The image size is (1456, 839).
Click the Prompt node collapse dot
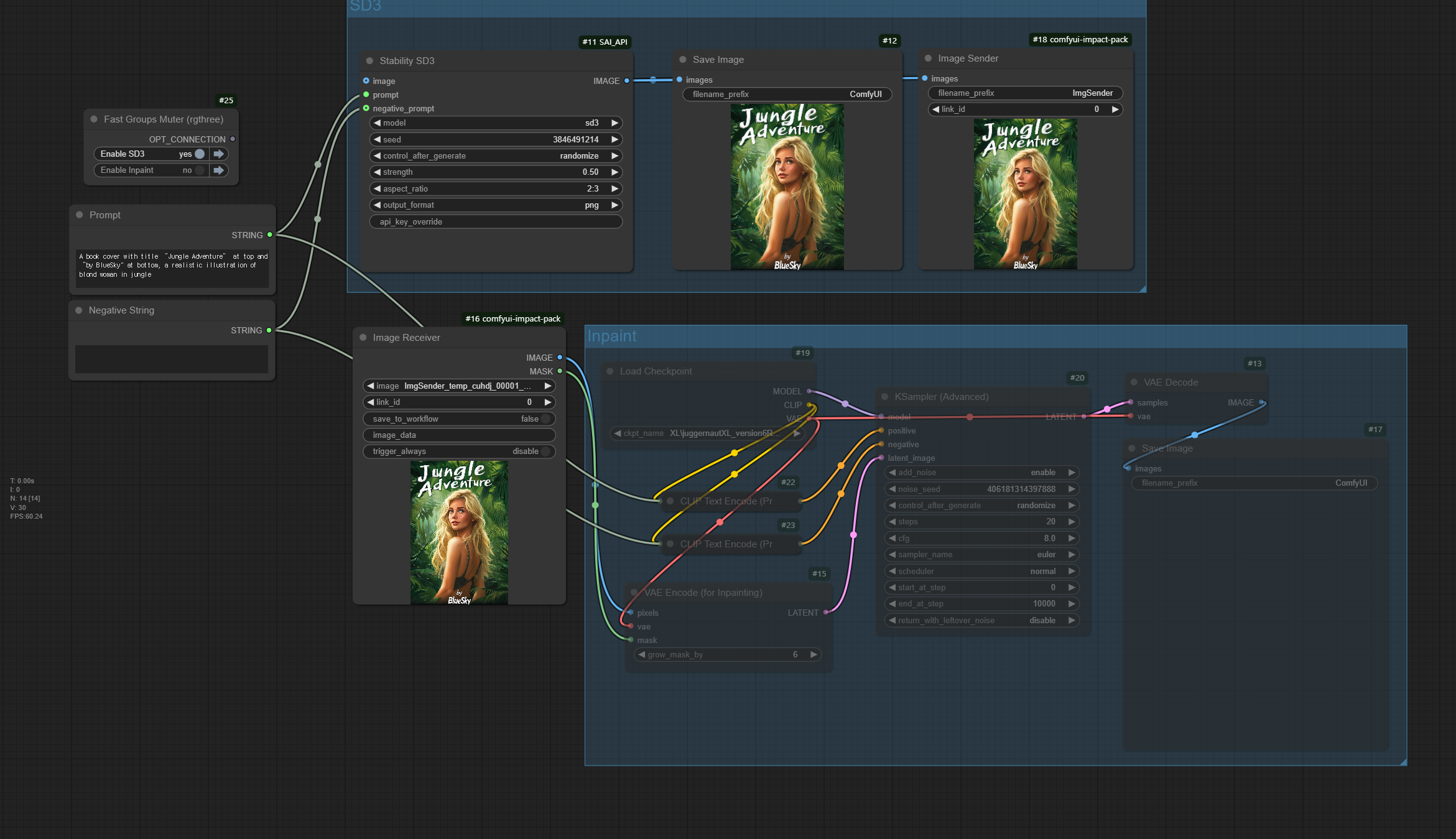[x=80, y=215]
